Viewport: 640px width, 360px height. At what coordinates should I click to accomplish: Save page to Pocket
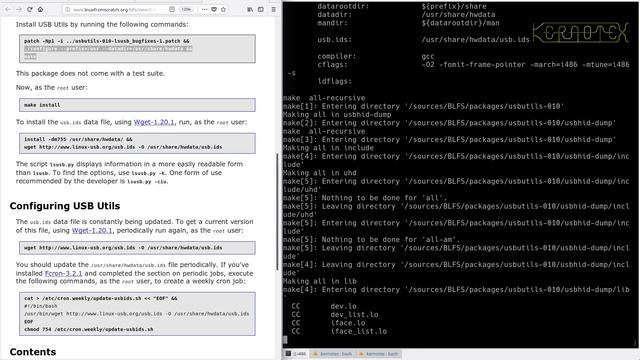(x=213, y=9)
